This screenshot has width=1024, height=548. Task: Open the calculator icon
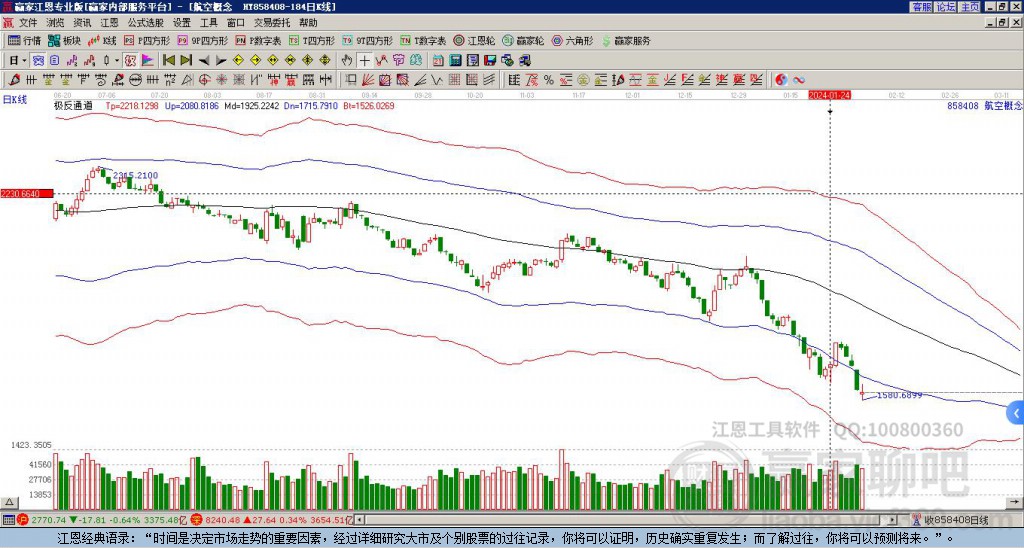455,60
